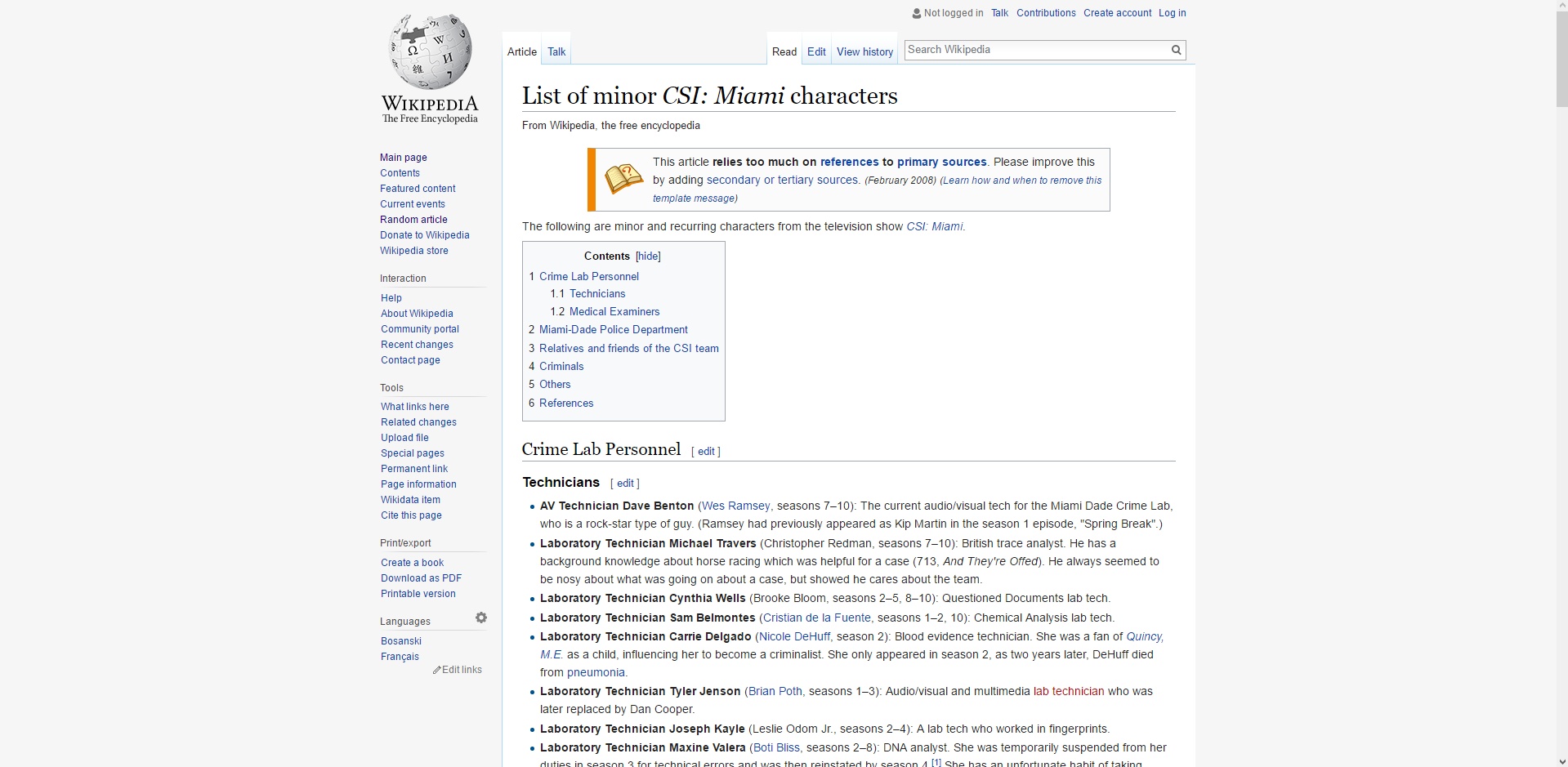Jump to Miami-Dade Police Department section
Image resolution: width=1568 pixels, height=767 pixels.
pyautogui.click(x=614, y=330)
